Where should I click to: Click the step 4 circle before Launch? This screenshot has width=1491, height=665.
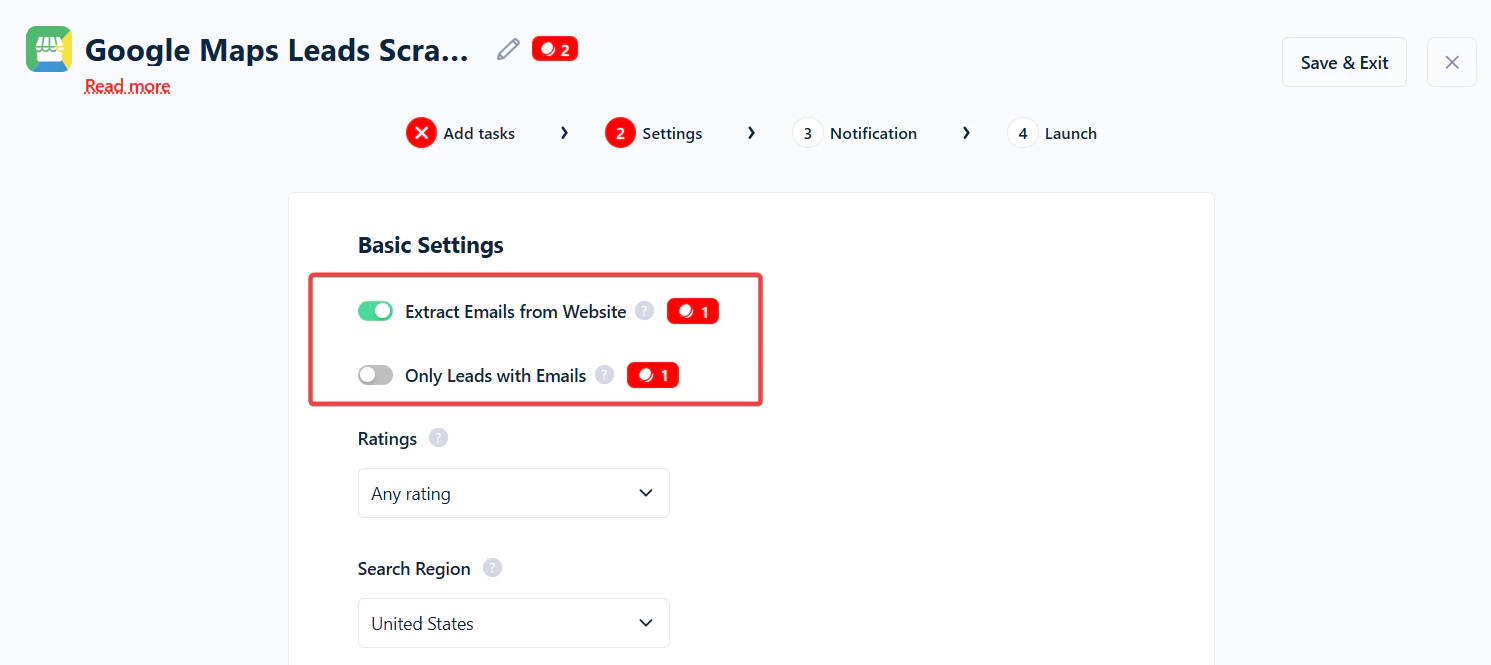tap(1023, 133)
